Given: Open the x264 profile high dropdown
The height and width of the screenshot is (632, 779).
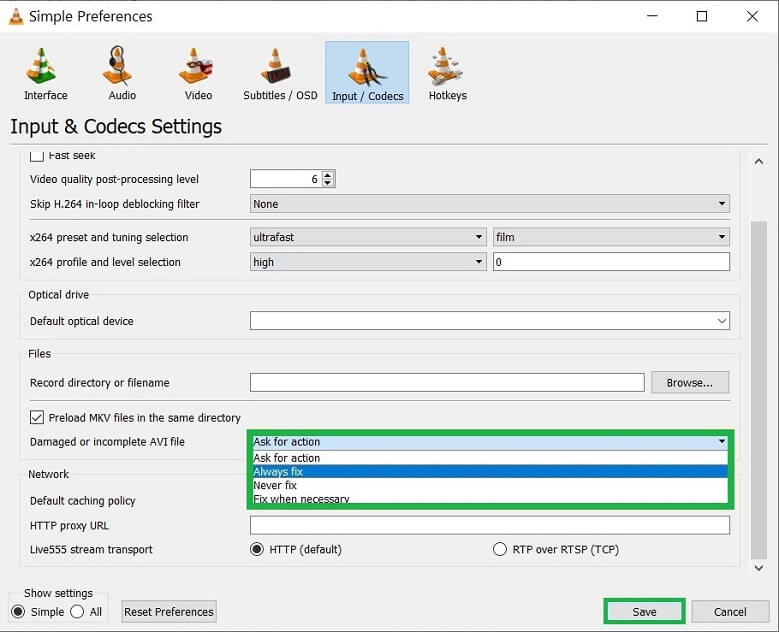Looking at the screenshot, I should point(368,262).
